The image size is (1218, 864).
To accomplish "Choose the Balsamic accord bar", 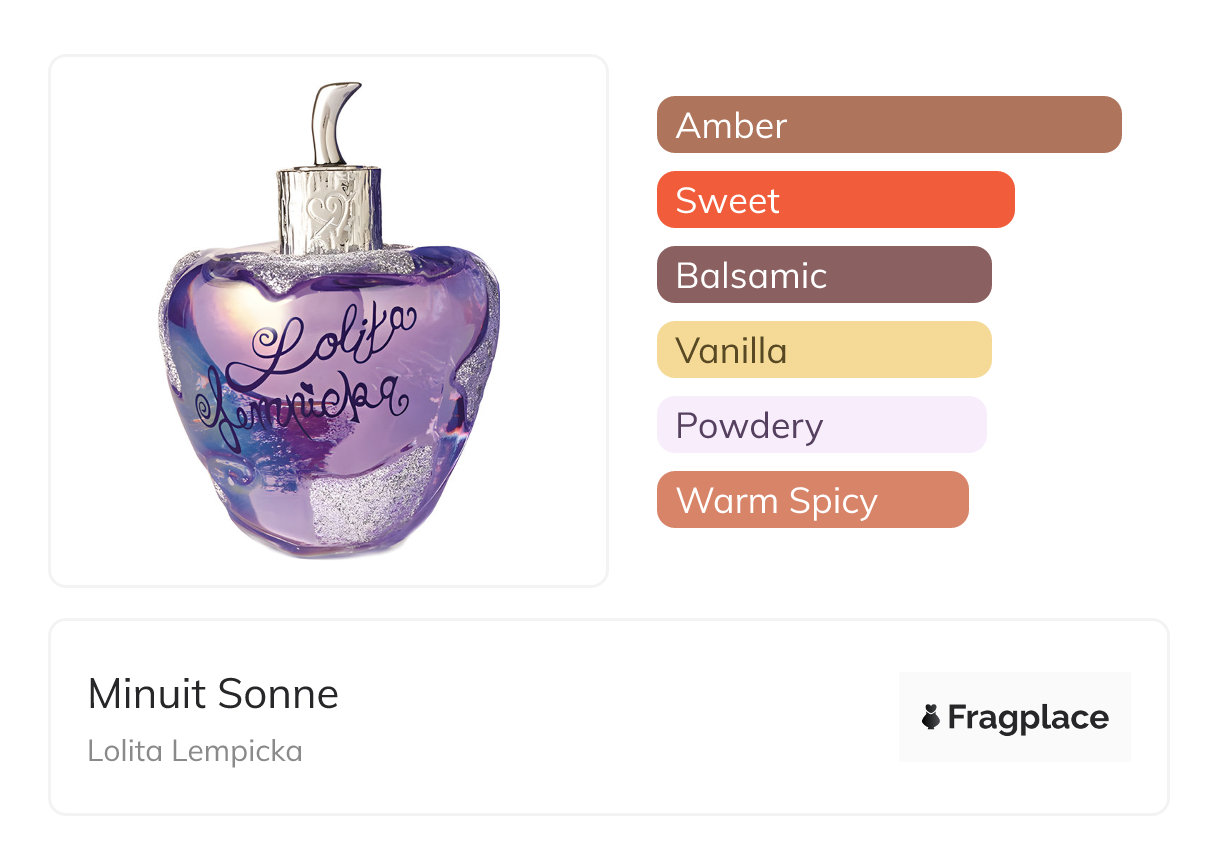I will click(823, 275).
